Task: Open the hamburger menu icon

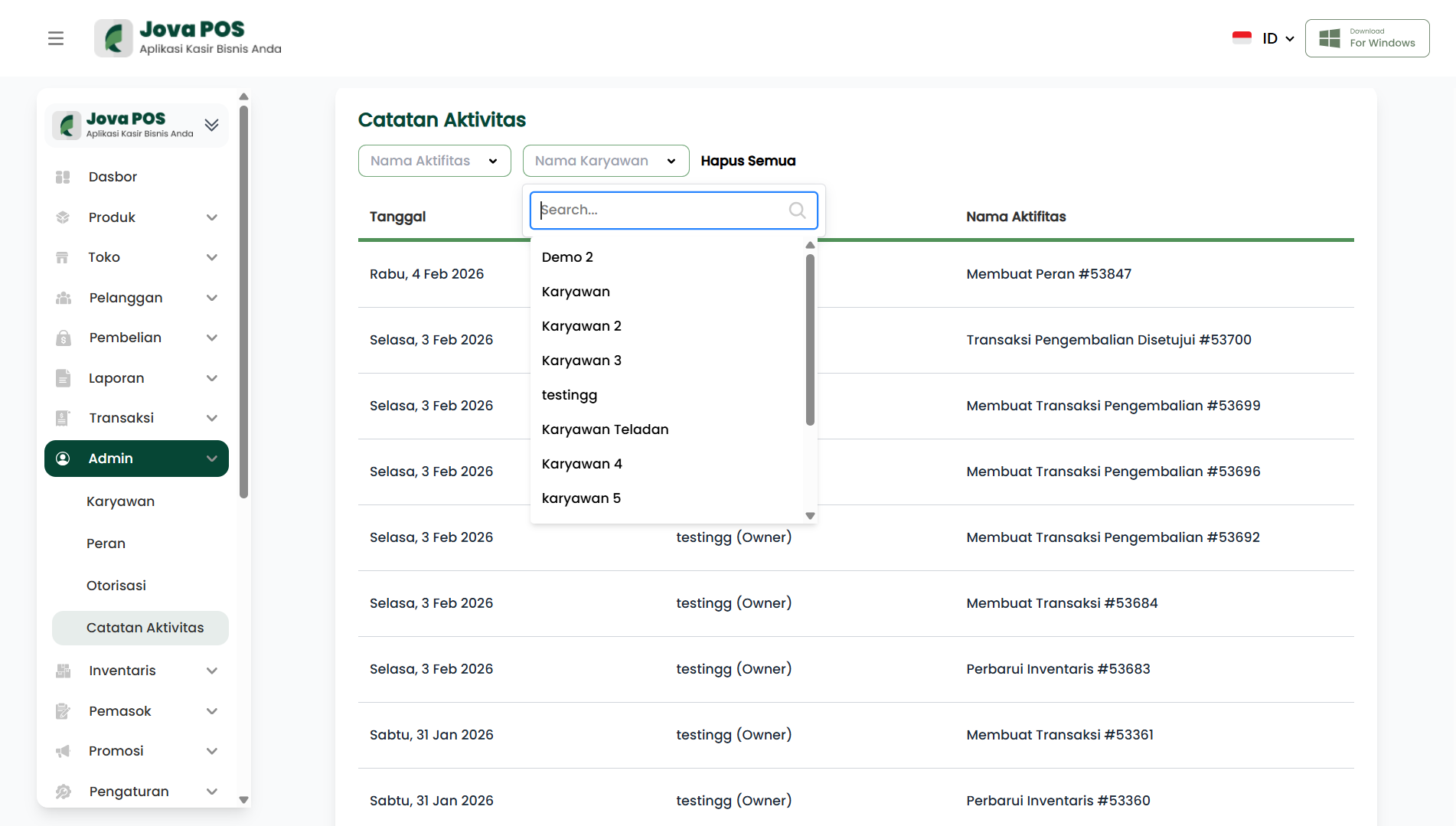Action: [56, 38]
